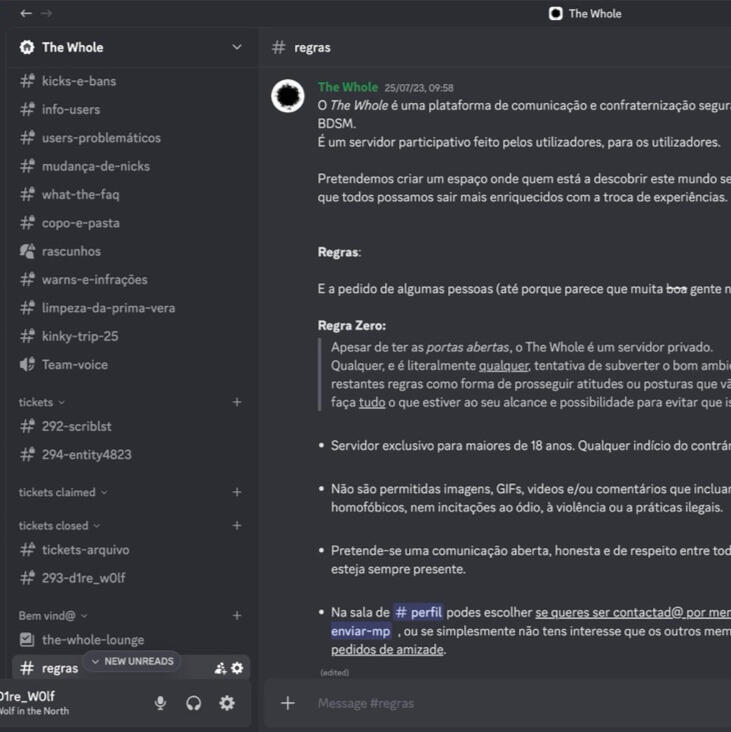The width and height of the screenshot is (731, 732).
Task: Create channel in tickets category with plus
Action: 237,402
